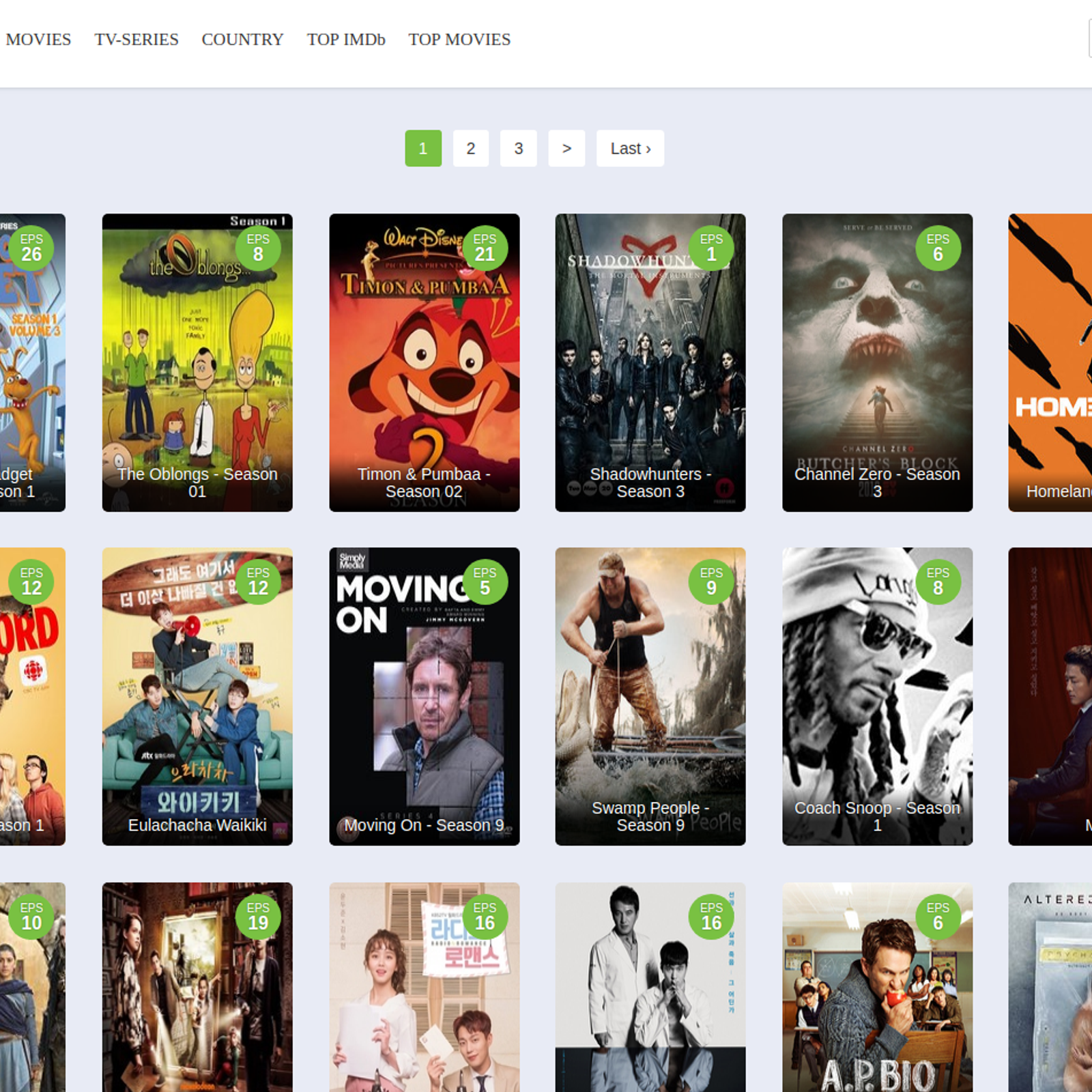Click 'Timon & Pumbaa - Season 02' title text
The height and width of the screenshot is (1092, 1092).
click(424, 483)
